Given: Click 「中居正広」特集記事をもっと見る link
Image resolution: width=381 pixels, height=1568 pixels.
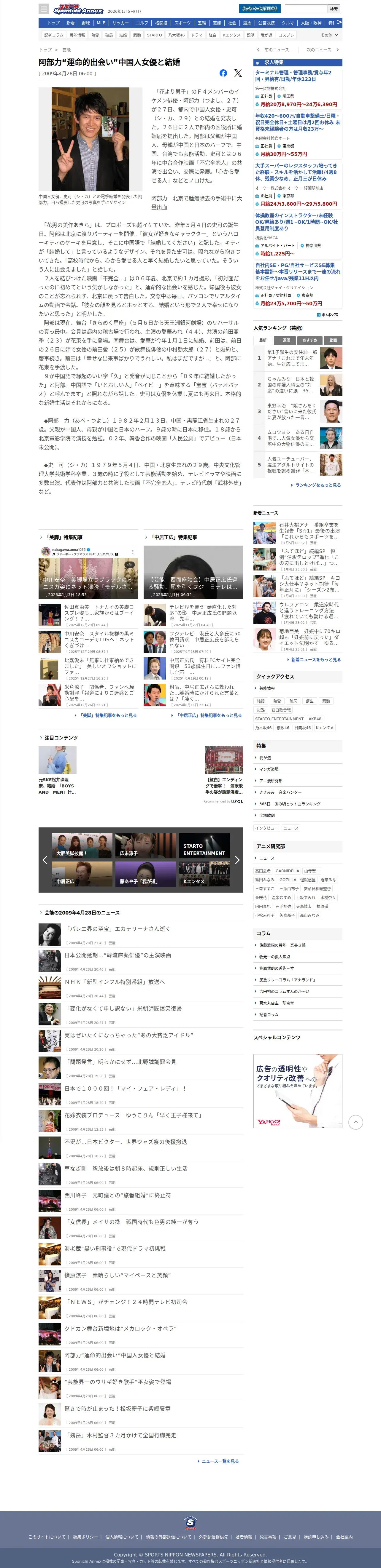Looking at the screenshot, I should 207,715.
